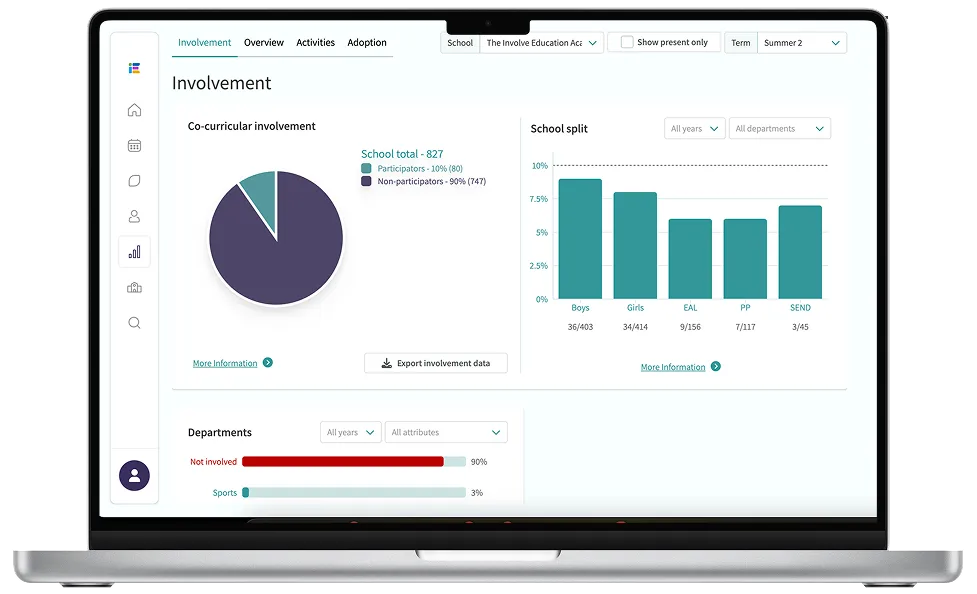Select the bar chart analytics icon
Screen dimensions: 977x594
point(134,253)
